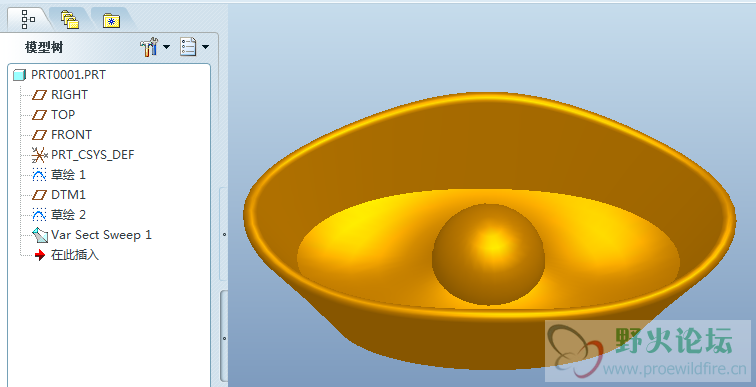Click the 草绘 2 sketch icon
The image size is (756, 387).
click(x=40, y=214)
